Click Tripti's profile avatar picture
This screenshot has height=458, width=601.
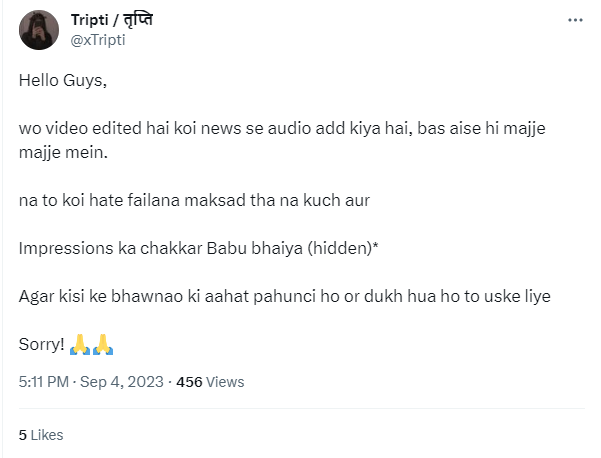click(40, 30)
